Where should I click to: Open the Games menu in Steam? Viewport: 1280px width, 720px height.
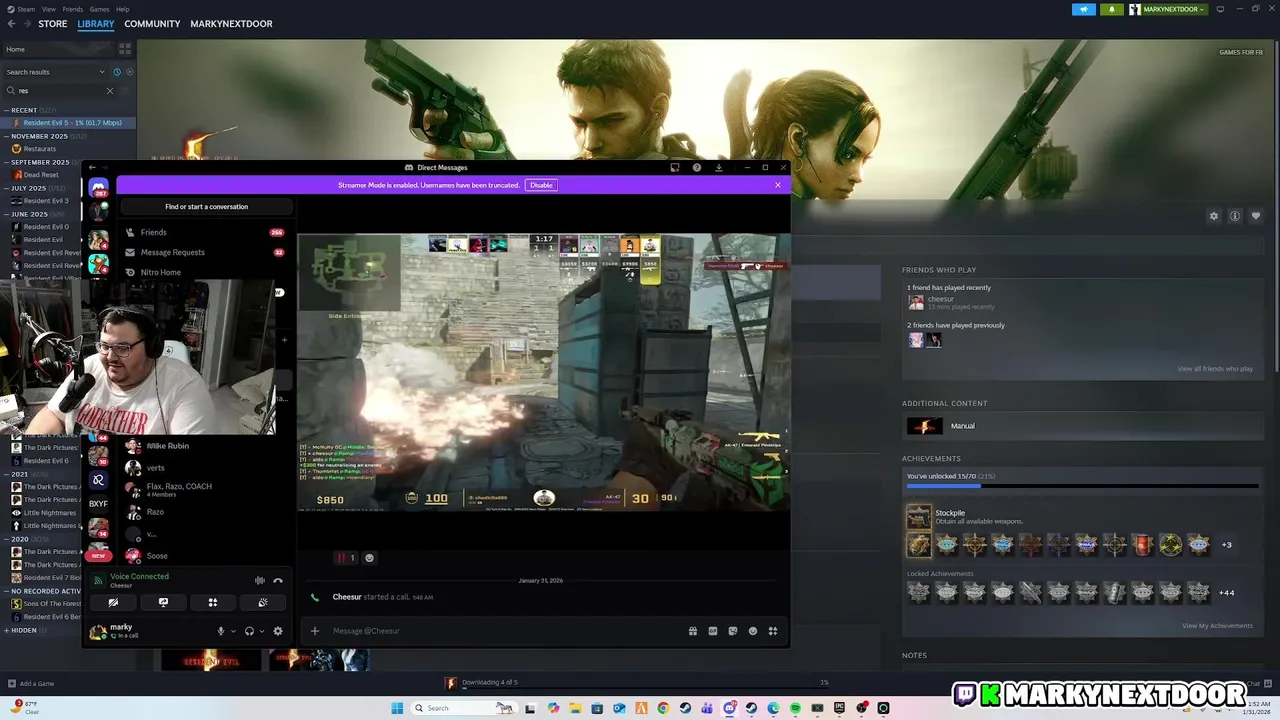coord(99,9)
